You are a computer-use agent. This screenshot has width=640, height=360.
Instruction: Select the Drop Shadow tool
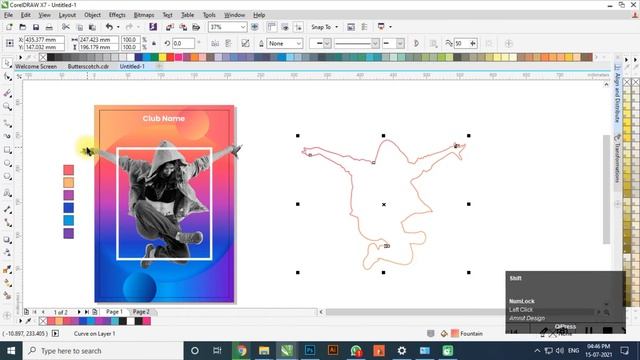click(7, 240)
